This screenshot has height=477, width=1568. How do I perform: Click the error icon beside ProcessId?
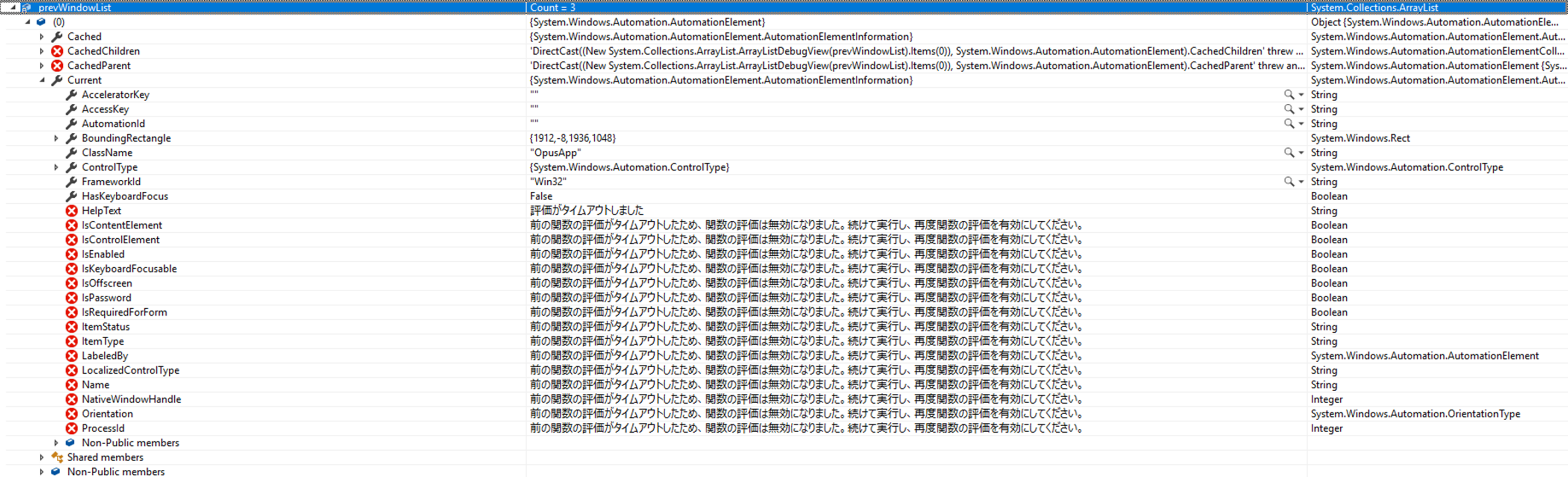(72, 428)
